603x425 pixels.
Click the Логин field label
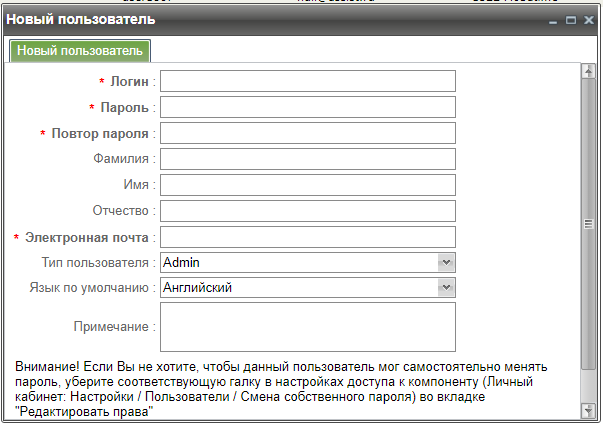[130, 81]
